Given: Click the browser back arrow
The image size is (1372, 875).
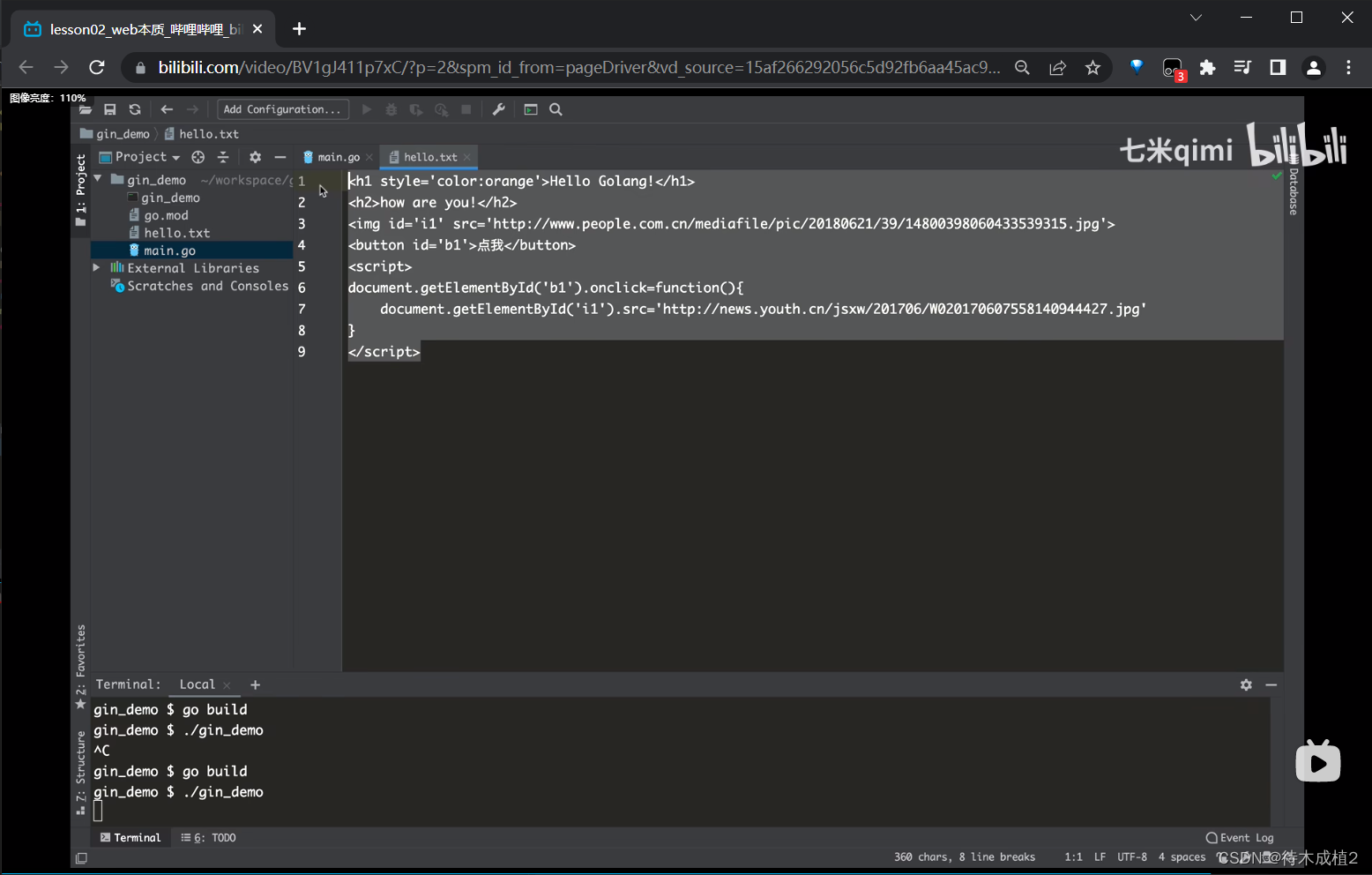Looking at the screenshot, I should point(26,68).
